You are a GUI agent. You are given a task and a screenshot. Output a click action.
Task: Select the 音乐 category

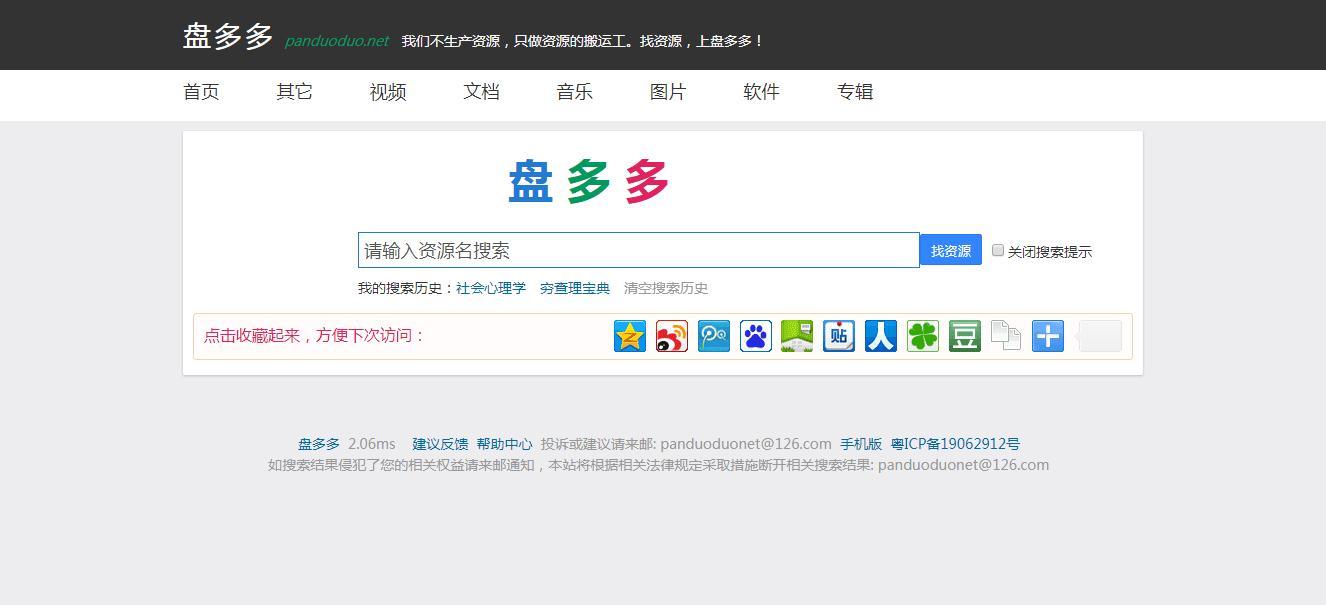click(x=575, y=92)
